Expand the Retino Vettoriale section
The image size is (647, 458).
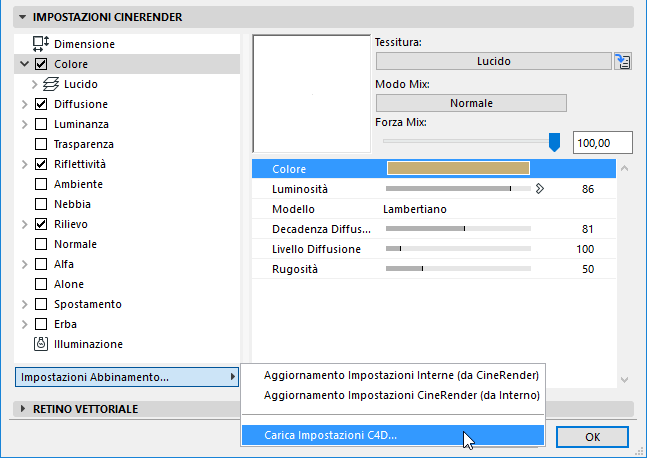(x=23, y=409)
